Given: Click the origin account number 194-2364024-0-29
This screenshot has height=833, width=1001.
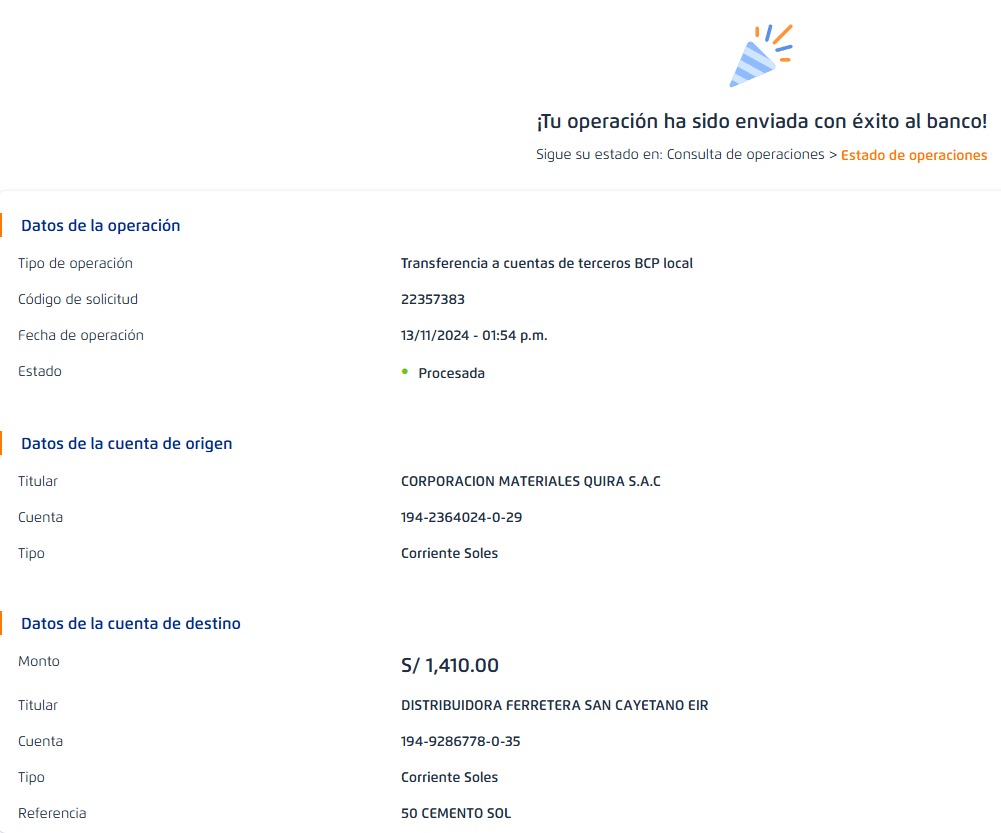Looking at the screenshot, I should tap(461, 518).
